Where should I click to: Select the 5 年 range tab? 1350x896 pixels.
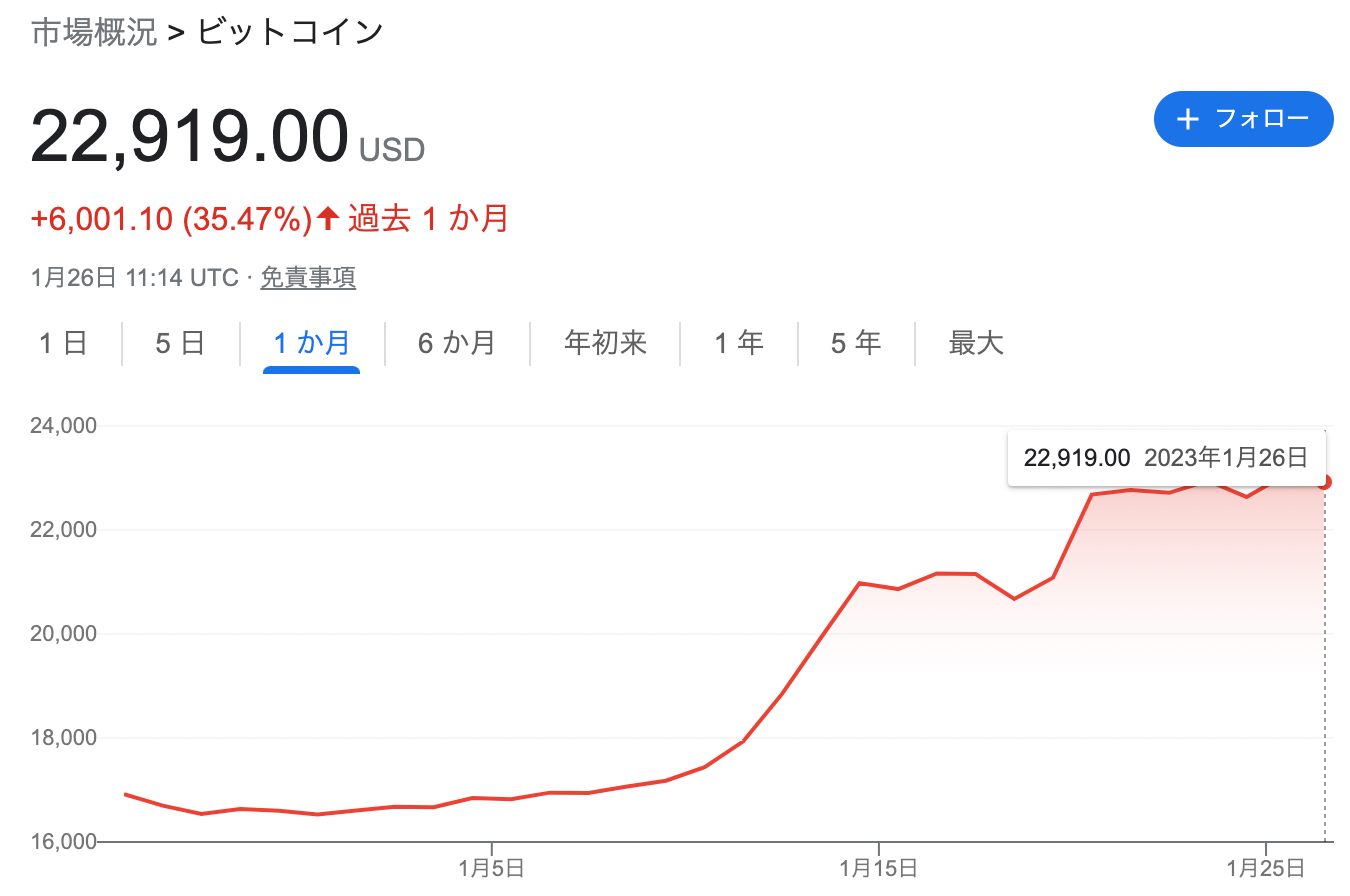(856, 343)
